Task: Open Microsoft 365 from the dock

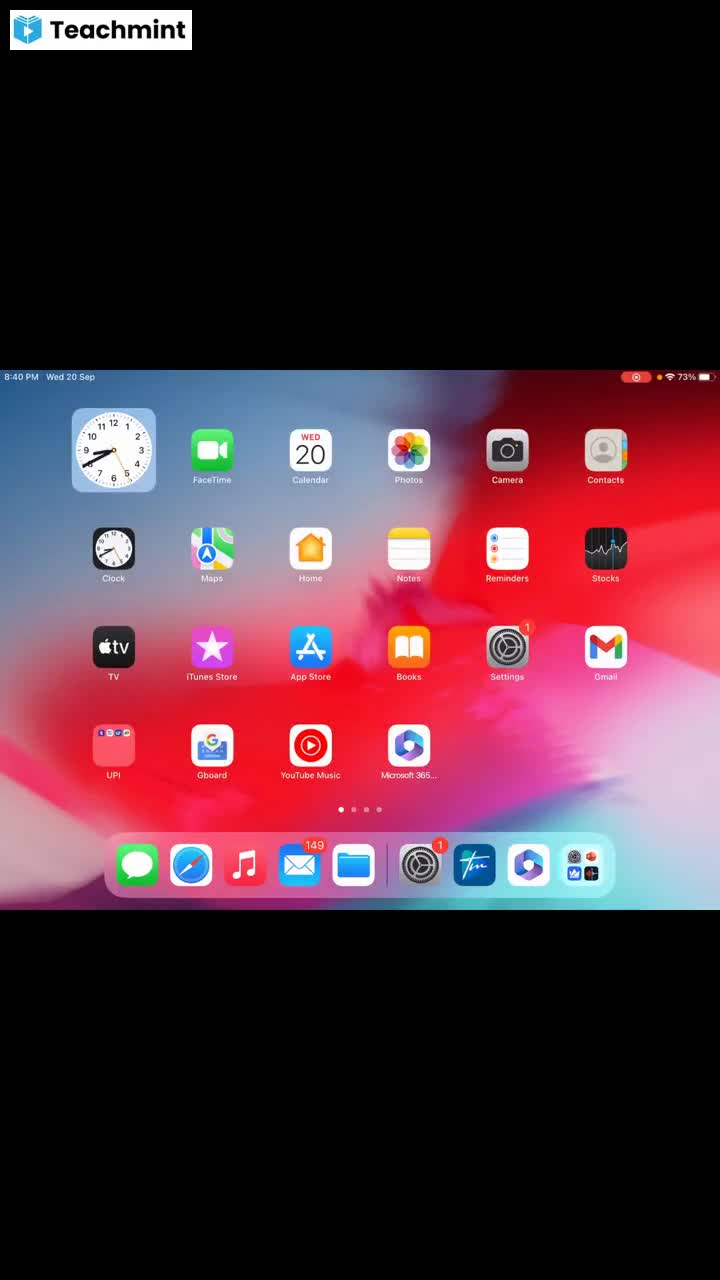Action: (528, 865)
